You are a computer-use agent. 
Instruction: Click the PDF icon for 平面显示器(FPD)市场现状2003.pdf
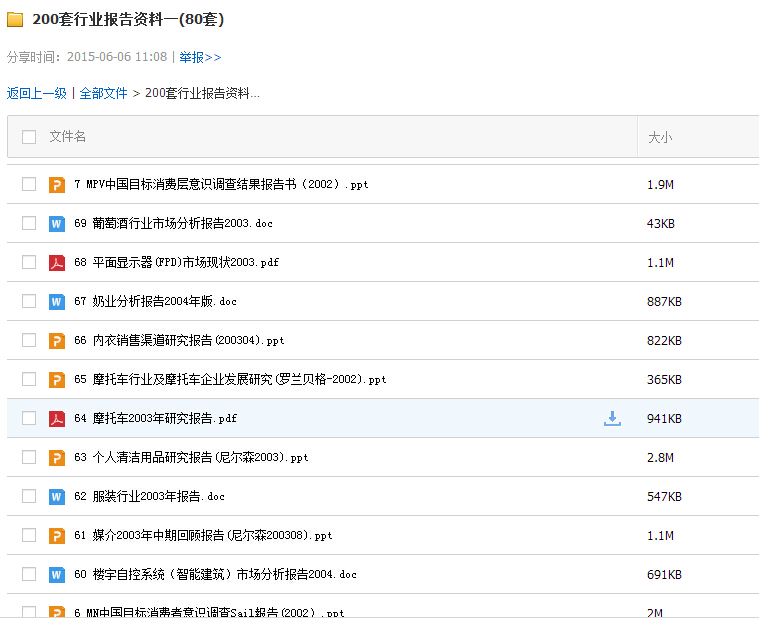coord(57,262)
